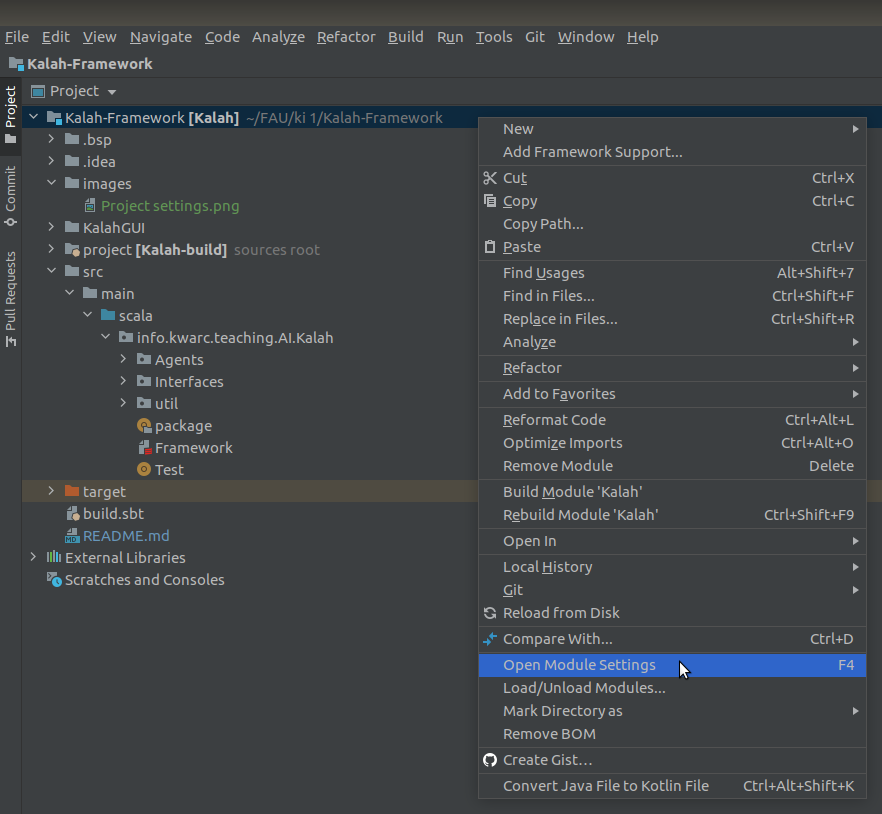Click the README.md markdown icon
This screenshot has height=814, width=882.
(72, 536)
